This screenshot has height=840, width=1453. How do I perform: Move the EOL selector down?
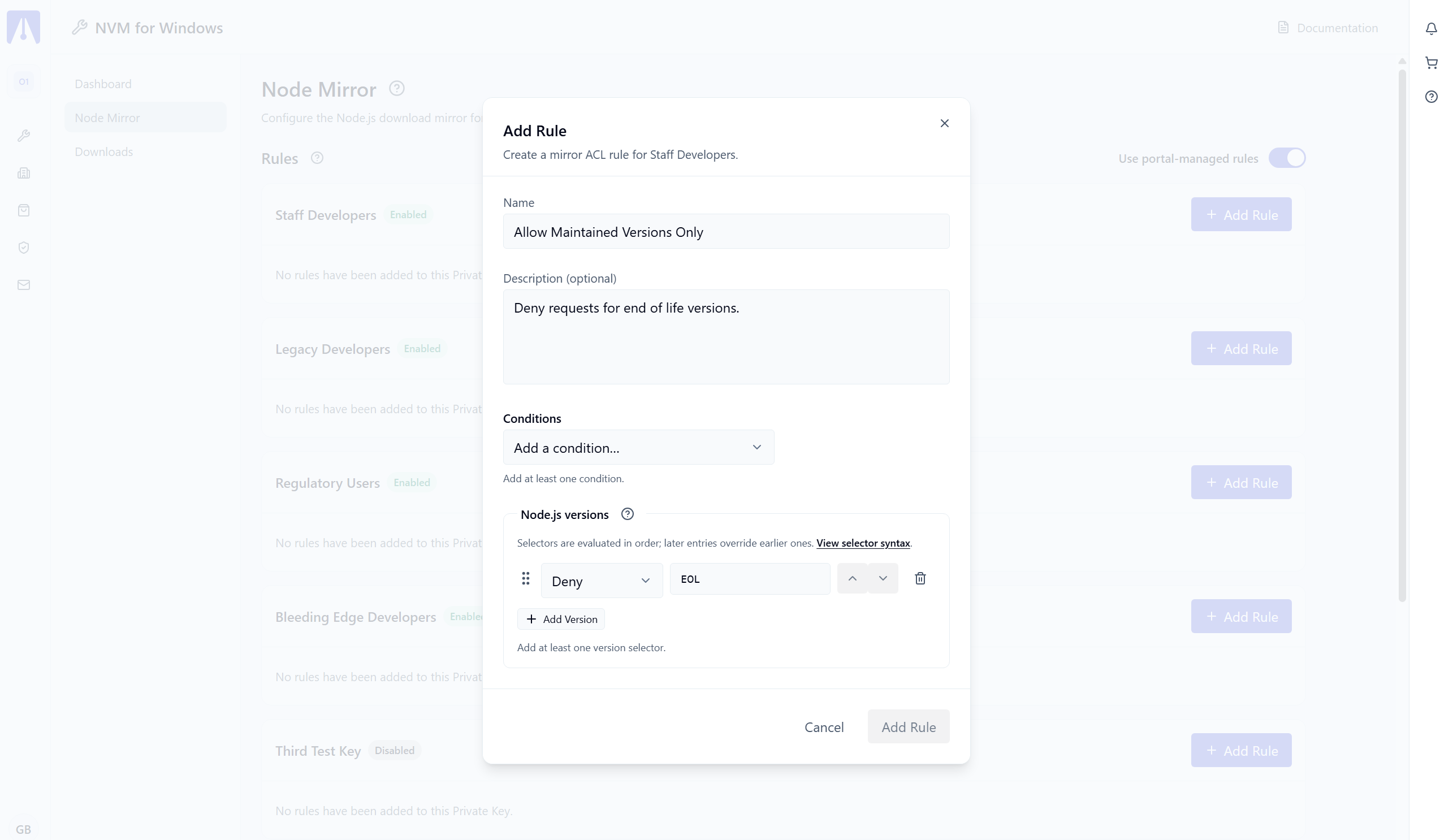tap(883, 578)
